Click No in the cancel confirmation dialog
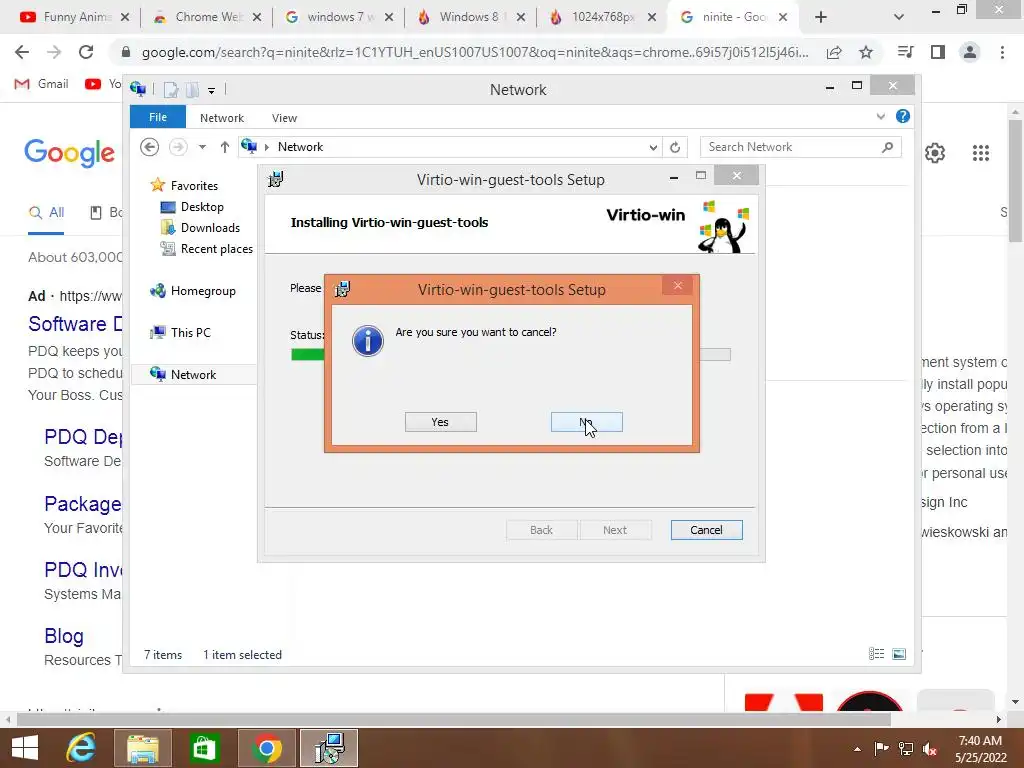Viewport: 1024px width, 768px height. 586,422
